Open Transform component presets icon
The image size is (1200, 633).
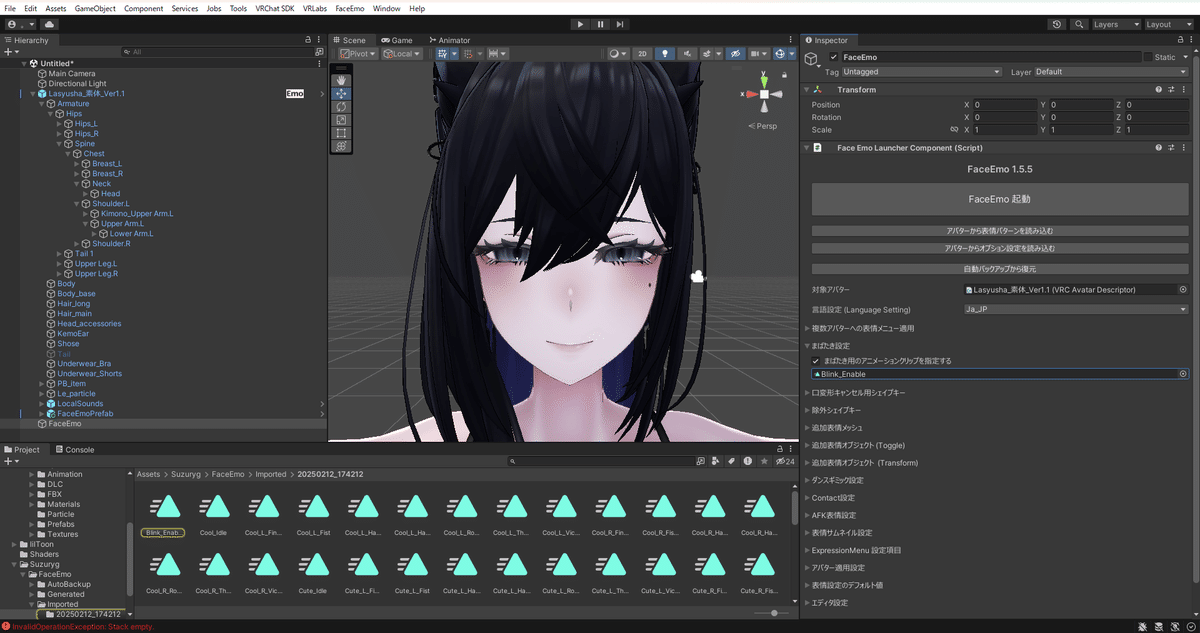click(1171, 90)
